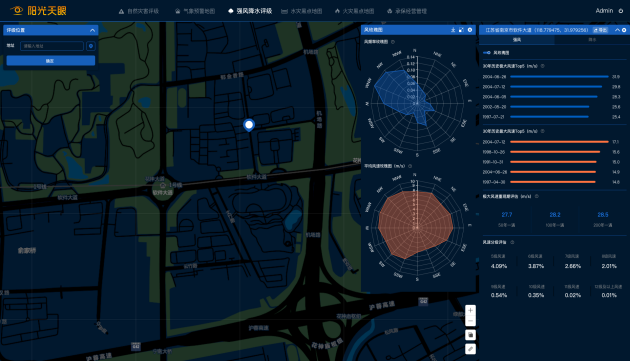This screenshot has width=630, height=361.
Task: Switch to the second (降水) tab
Action: (x=592, y=40)
